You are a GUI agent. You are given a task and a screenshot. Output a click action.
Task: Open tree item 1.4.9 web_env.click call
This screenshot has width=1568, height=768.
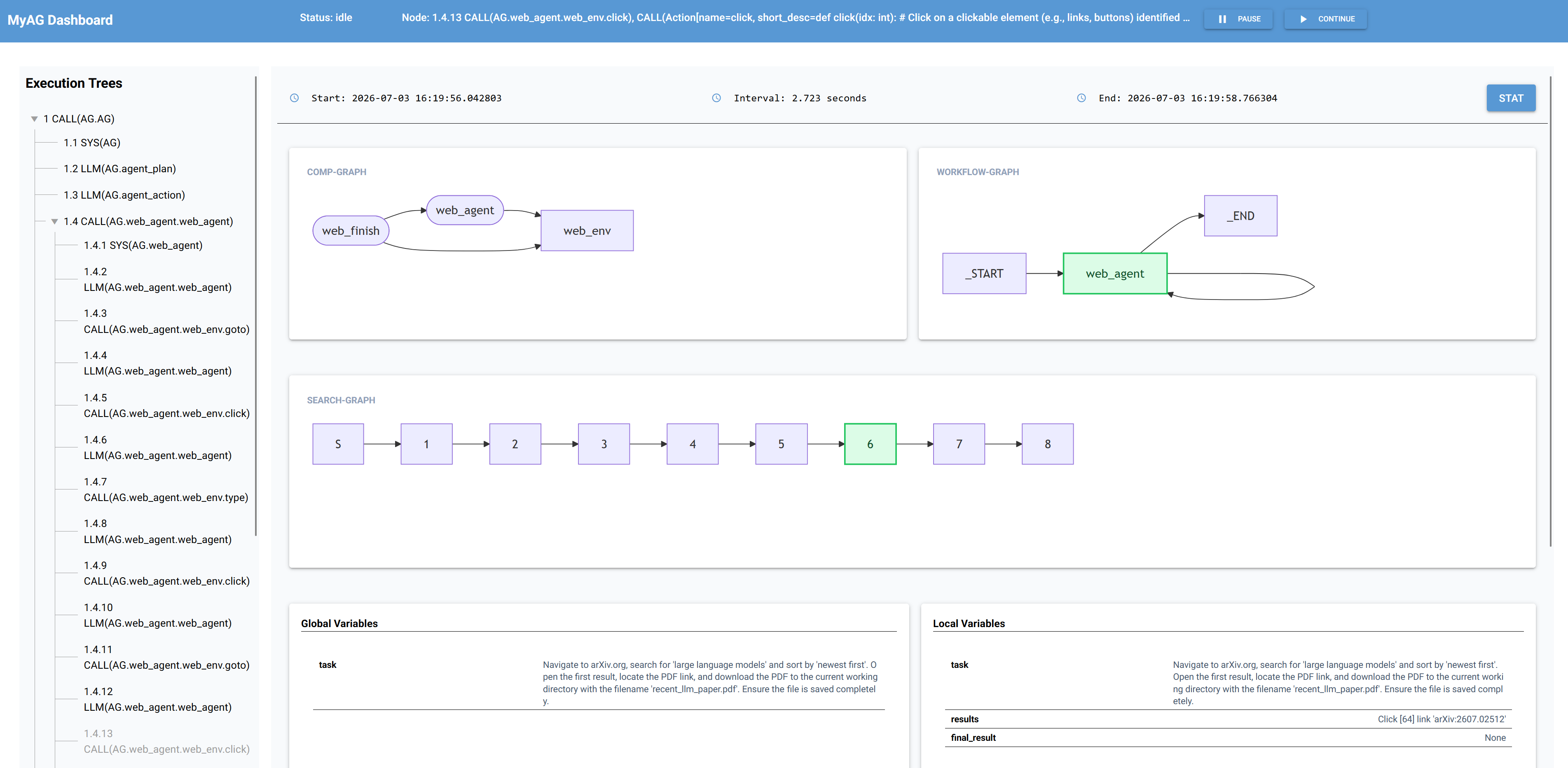pos(167,574)
